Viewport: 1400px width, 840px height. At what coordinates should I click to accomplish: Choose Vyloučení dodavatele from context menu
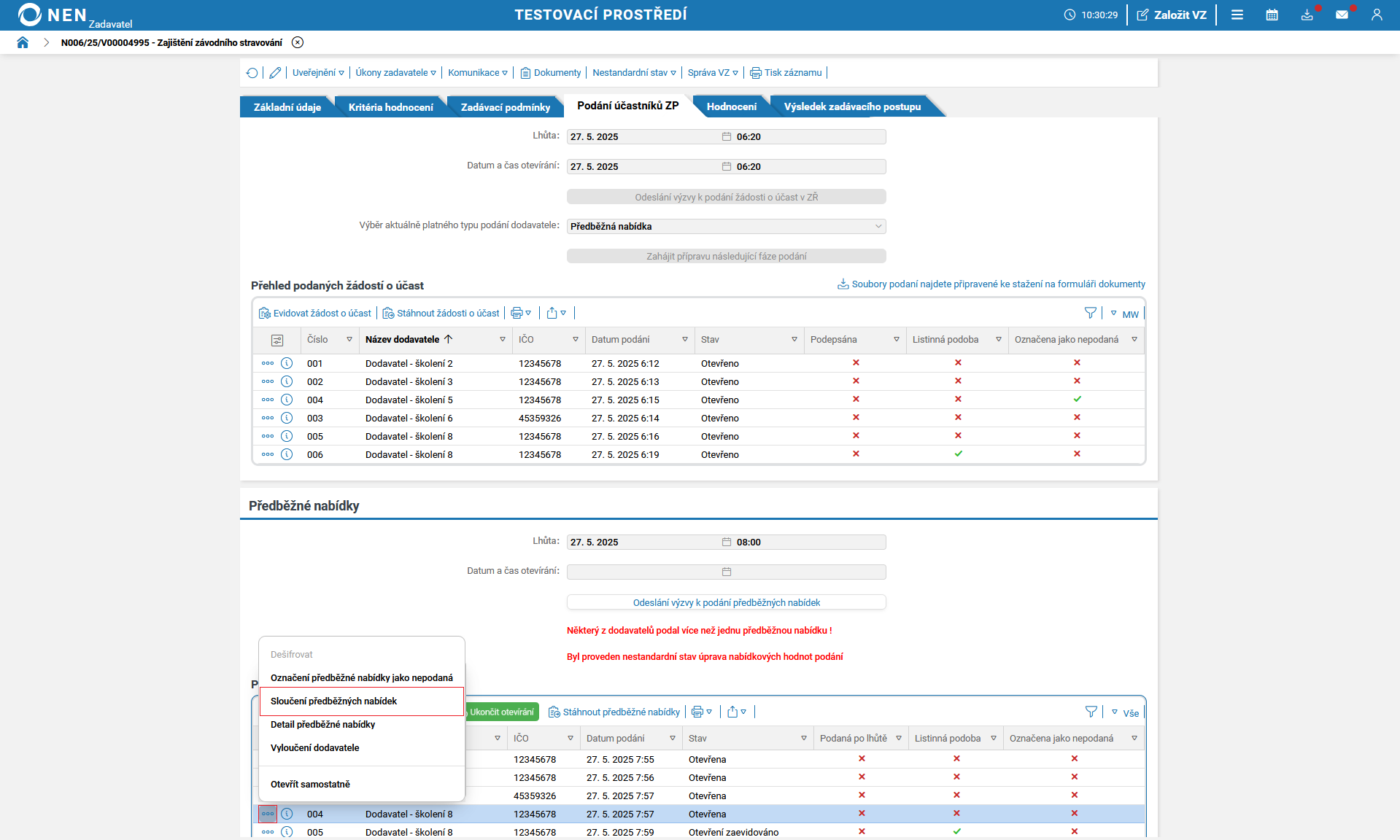coord(314,748)
